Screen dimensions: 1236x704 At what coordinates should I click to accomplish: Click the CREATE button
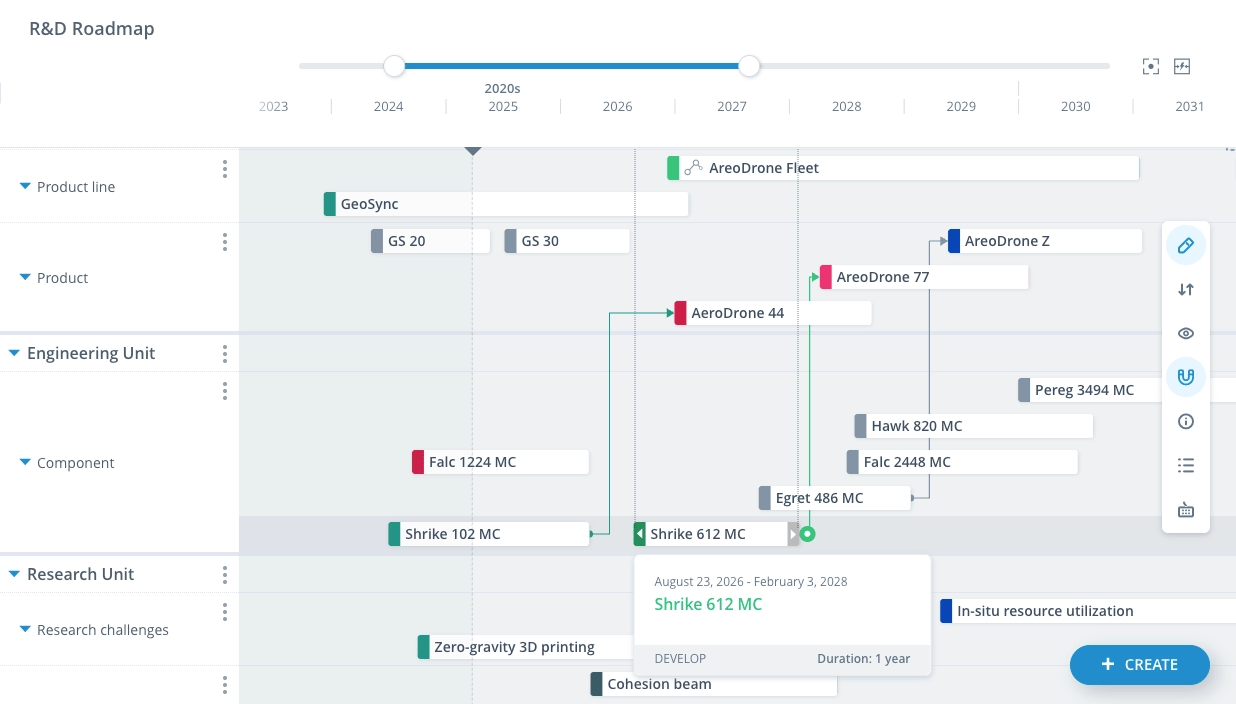(1140, 665)
